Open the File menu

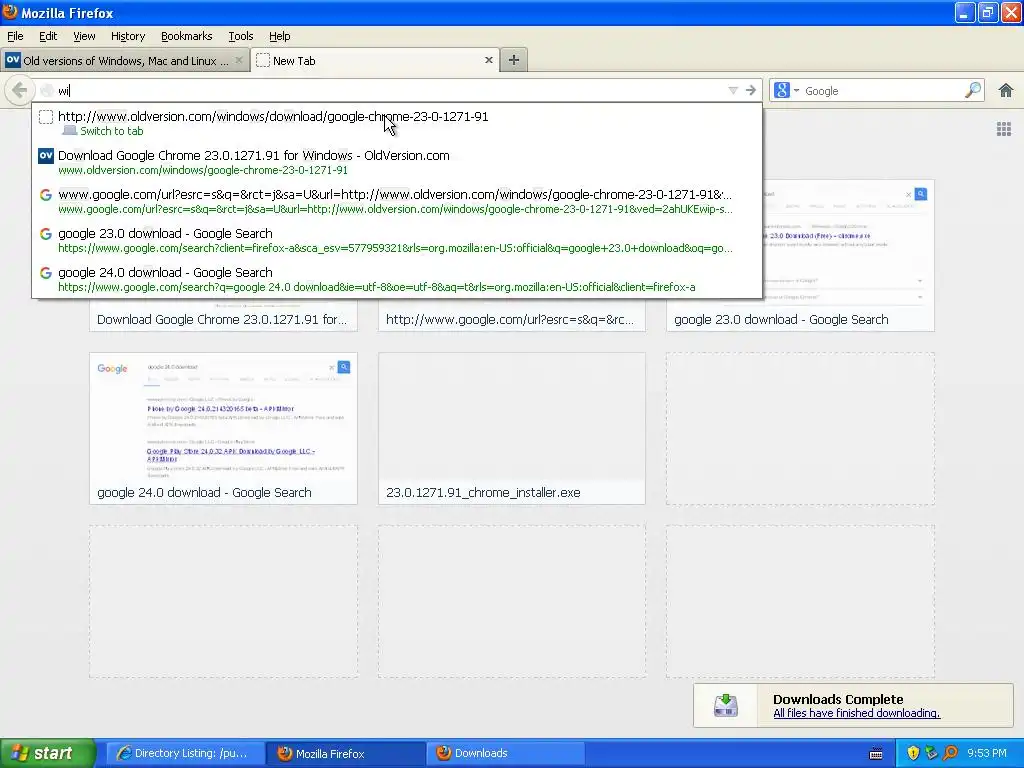point(15,36)
